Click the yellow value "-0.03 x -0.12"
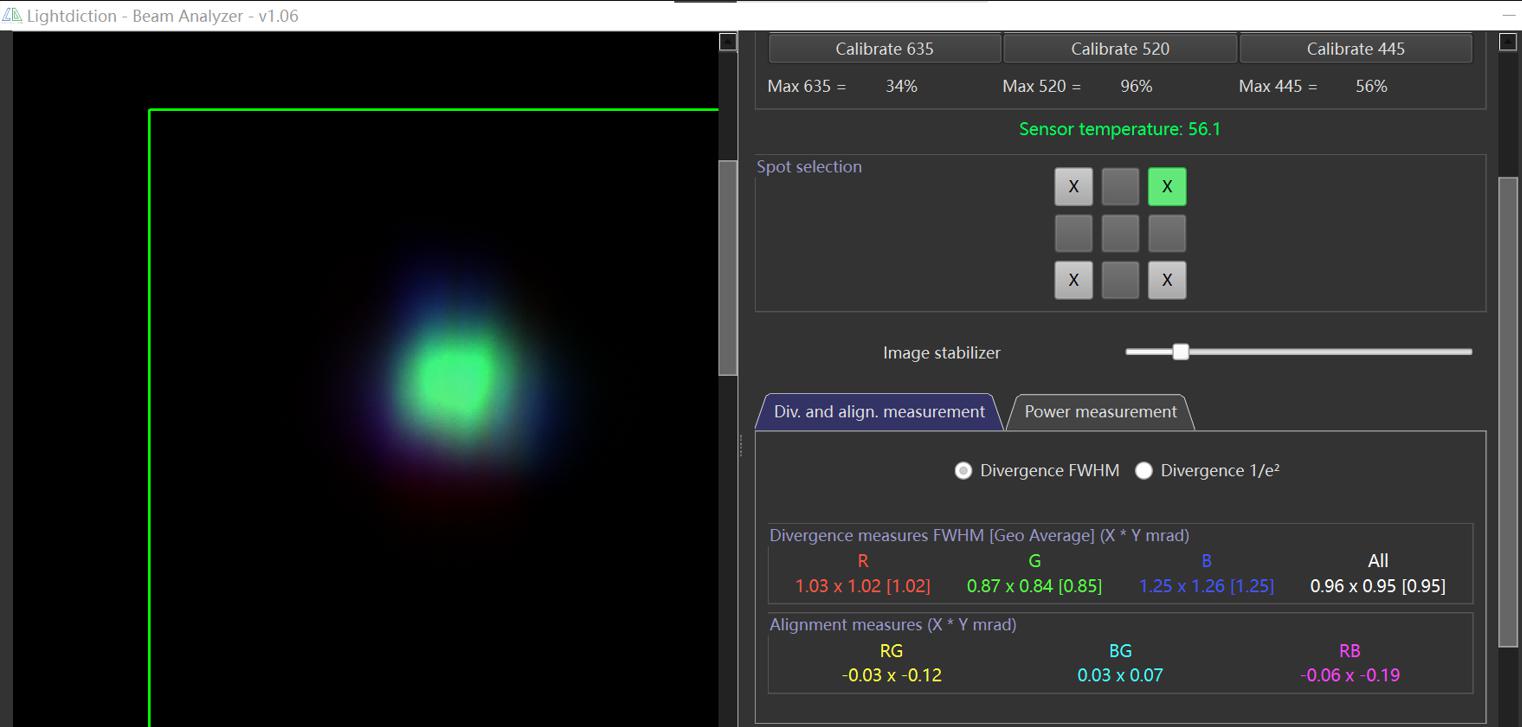1522x727 pixels. (x=892, y=676)
